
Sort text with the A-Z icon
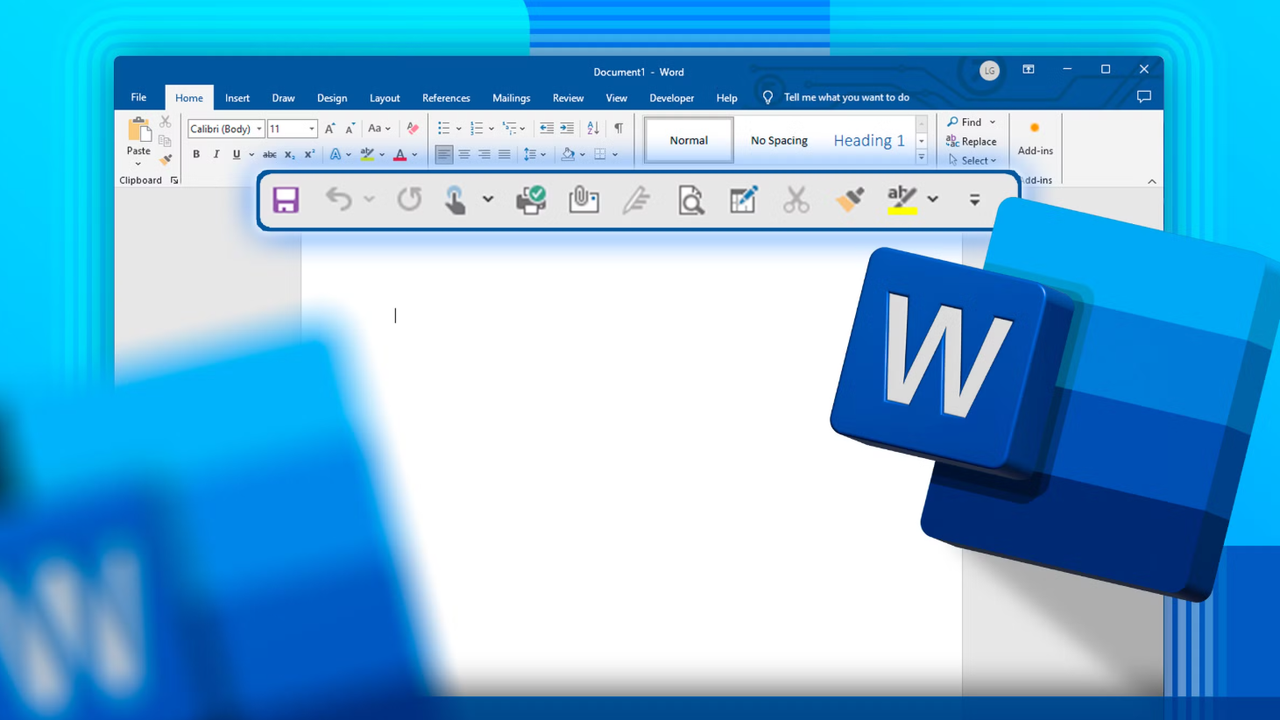(593, 129)
